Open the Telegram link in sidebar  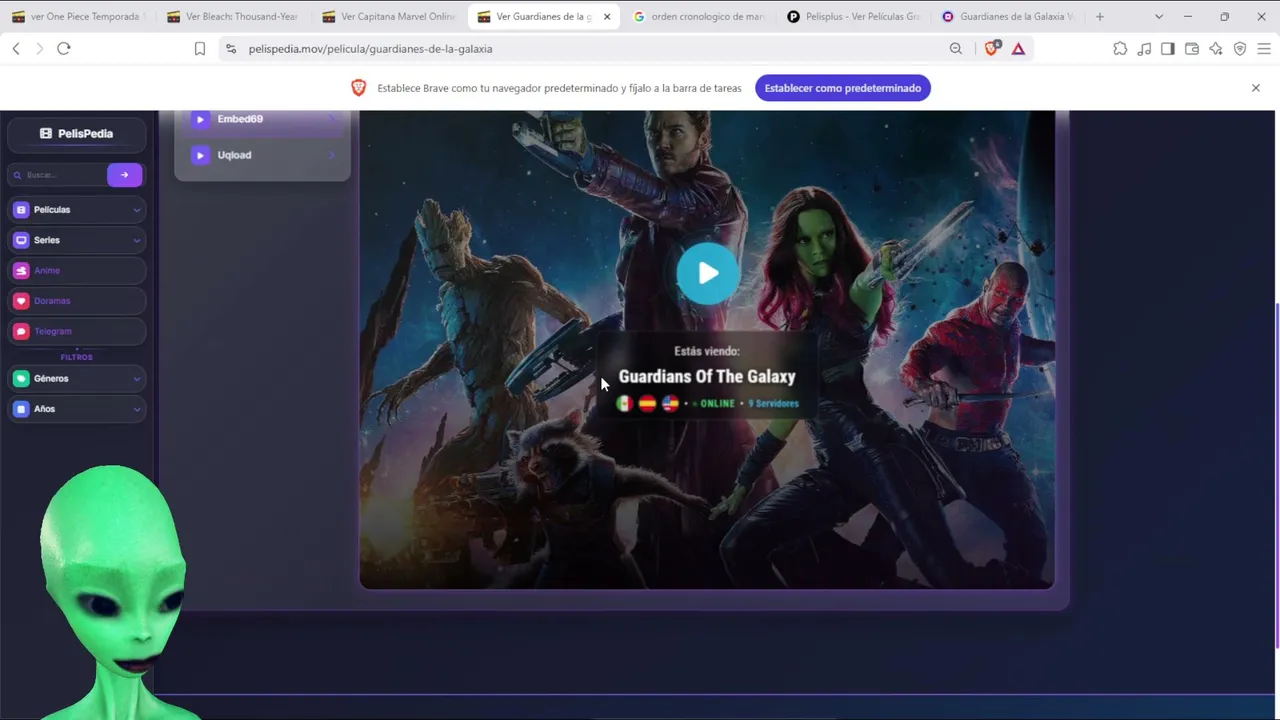(x=53, y=331)
